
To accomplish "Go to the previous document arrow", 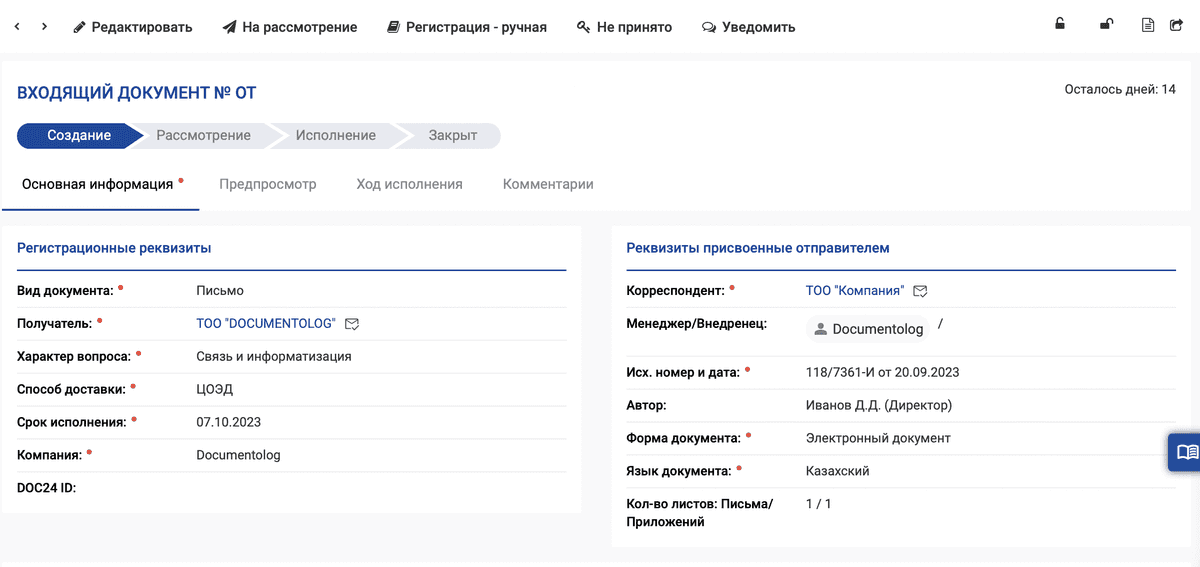I will point(17,27).
